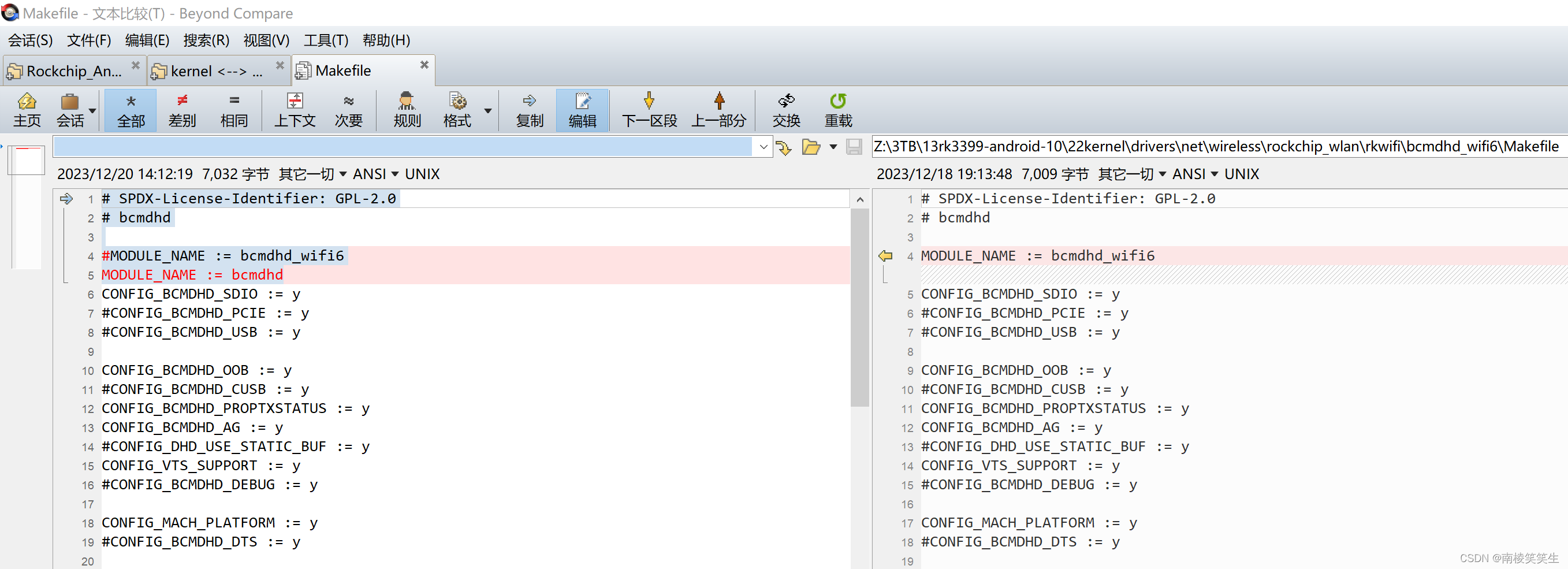Viewport: 1568px width, 569px height.
Task: Open the 会话(S) menu
Action: click(31, 40)
